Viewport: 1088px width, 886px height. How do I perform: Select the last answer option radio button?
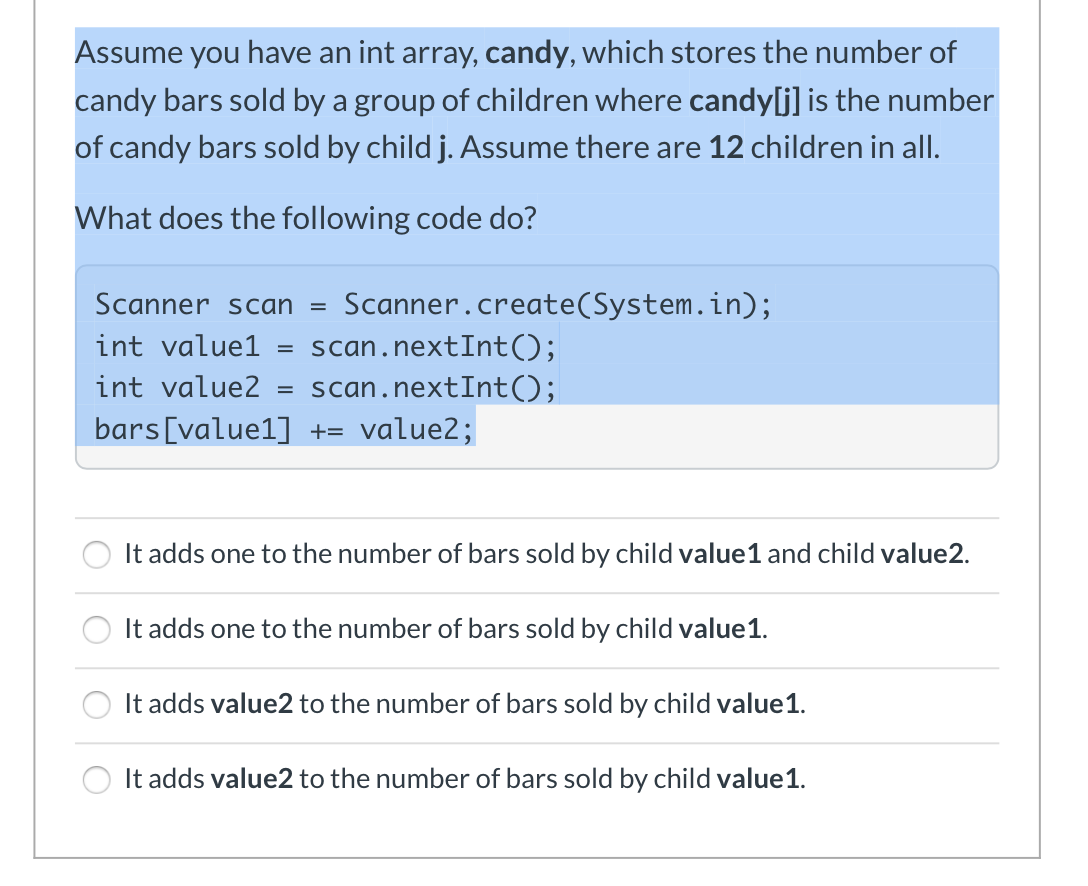pos(96,780)
